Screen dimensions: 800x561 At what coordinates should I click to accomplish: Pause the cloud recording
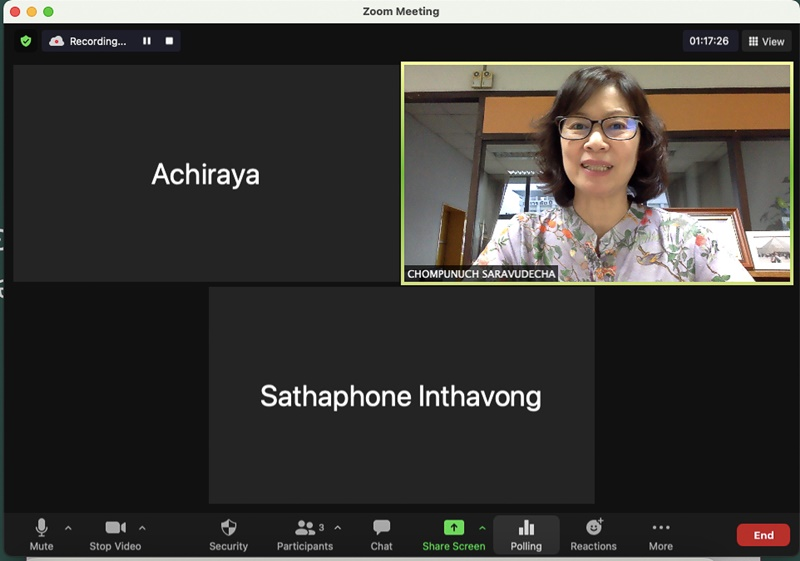coord(147,41)
